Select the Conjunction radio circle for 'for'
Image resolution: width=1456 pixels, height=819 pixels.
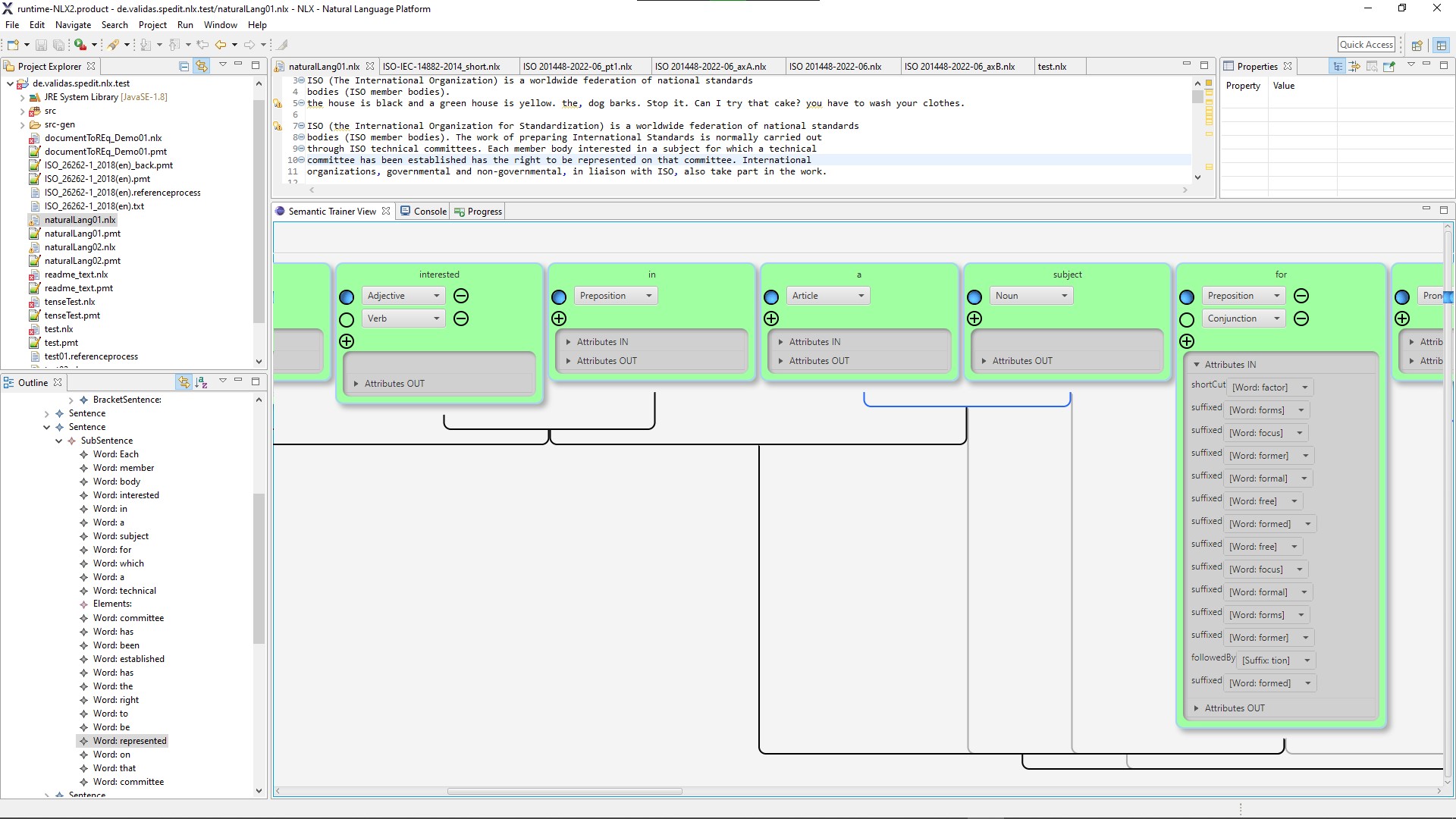[x=1187, y=319]
